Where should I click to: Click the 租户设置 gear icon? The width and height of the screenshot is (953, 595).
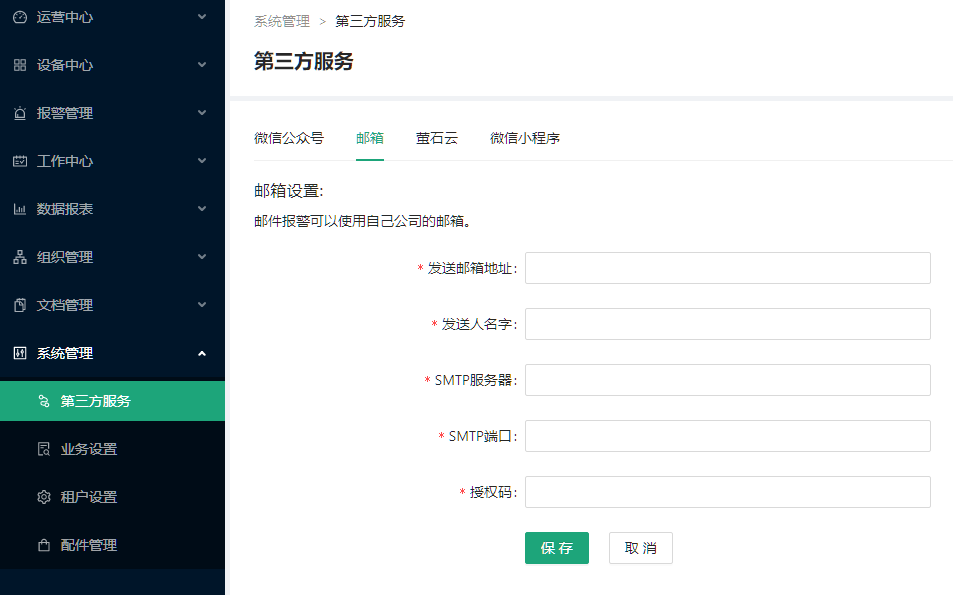[44, 497]
